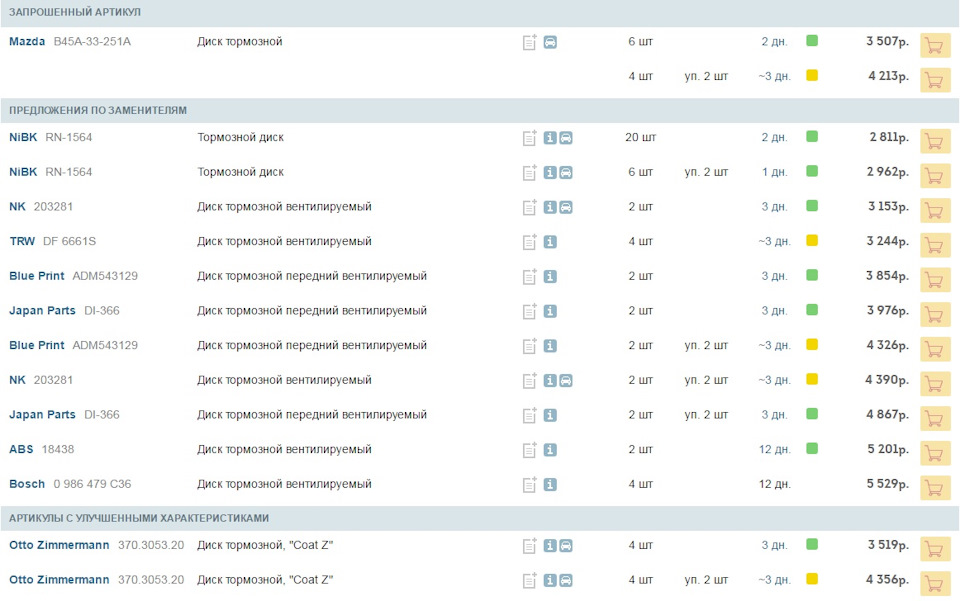Select article number B45A-33-251A
Image resolution: width=960 pixels, height=601 pixels.
pos(92,42)
